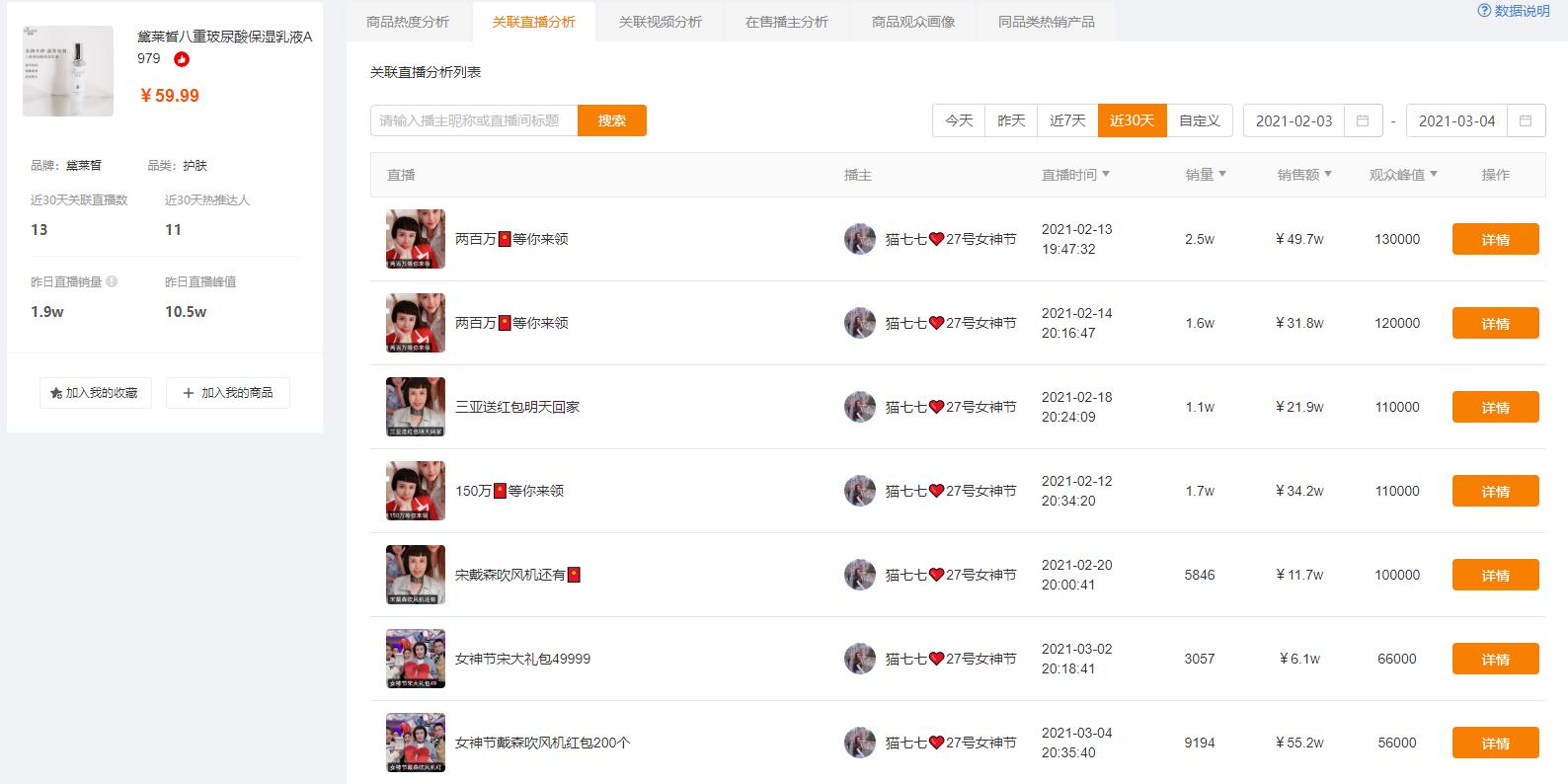Viewport: 1568px width, 784px height.
Task: Click 猫七七 avatar in the 2021-02-13 row
Action: tap(860, 239)
